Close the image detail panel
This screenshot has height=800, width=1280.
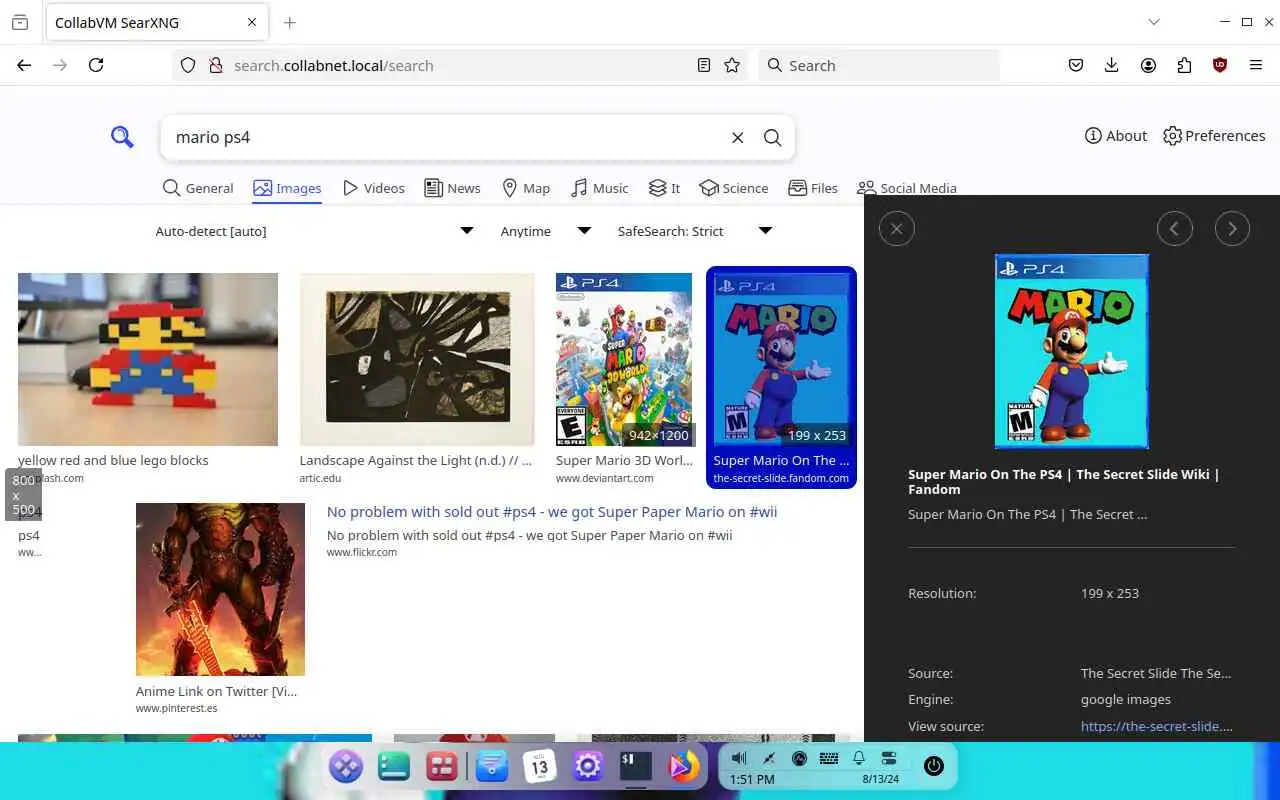point(896,229)
